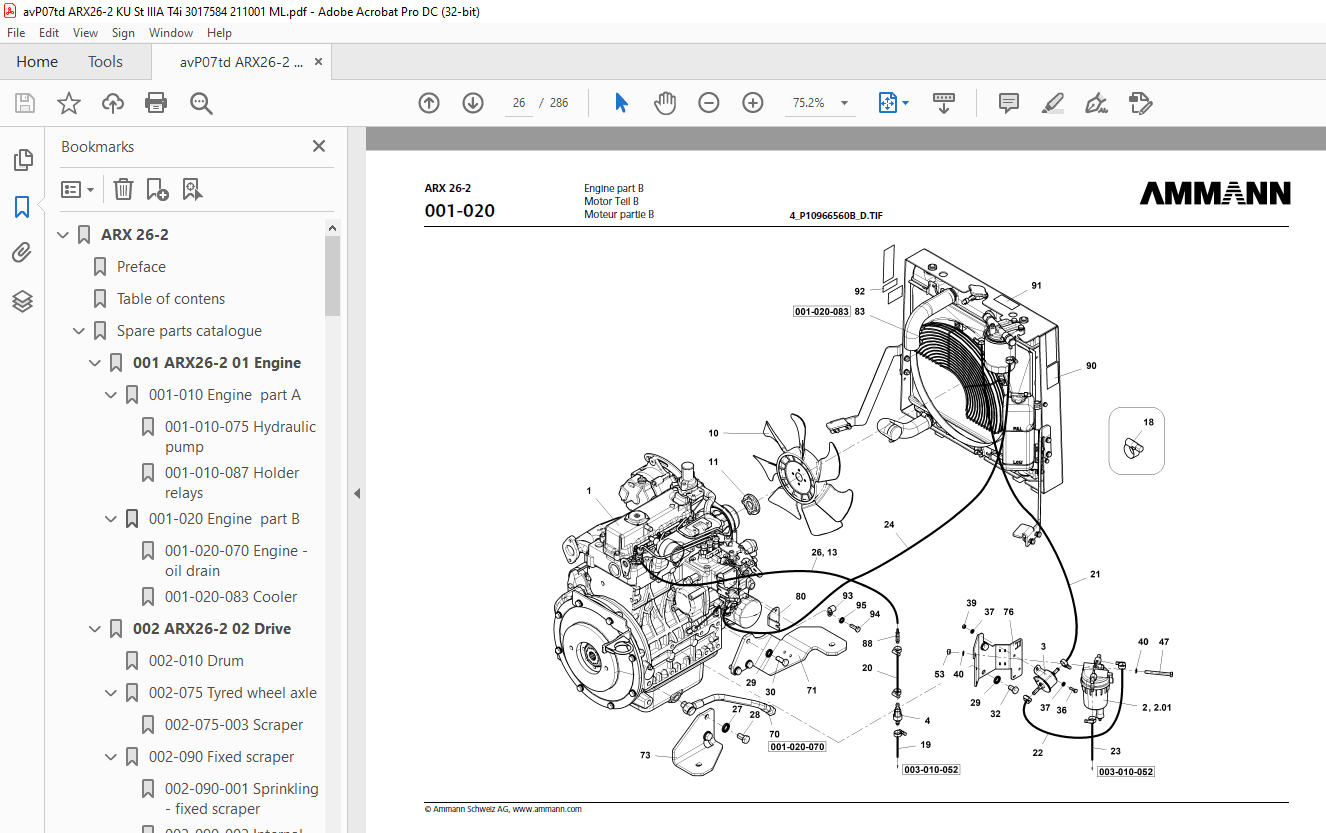Viewport: 1326px width, 833px height.
Task: Open bookmarks options menu dropdown
Action: [x=77, y=189]
